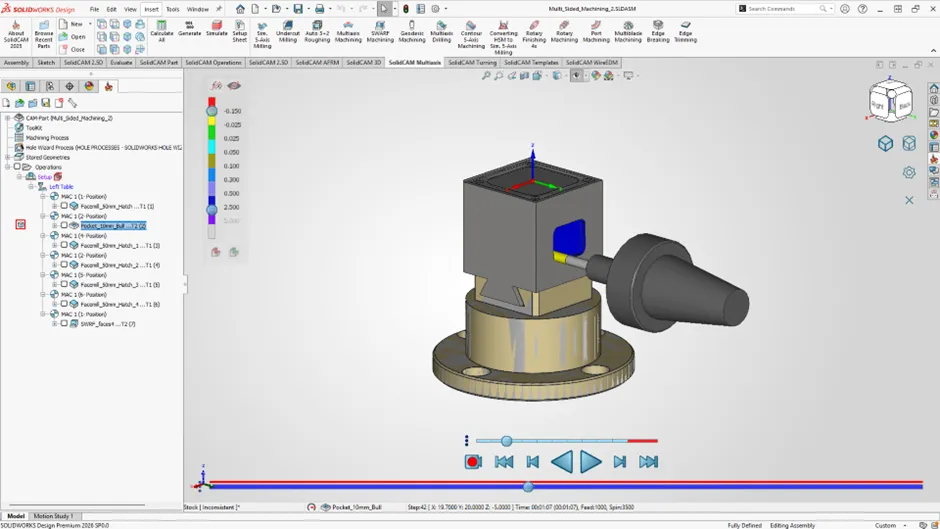
Task: Open the SolidCAM manager panel tab icon
Action: click(x=109, y=86)
